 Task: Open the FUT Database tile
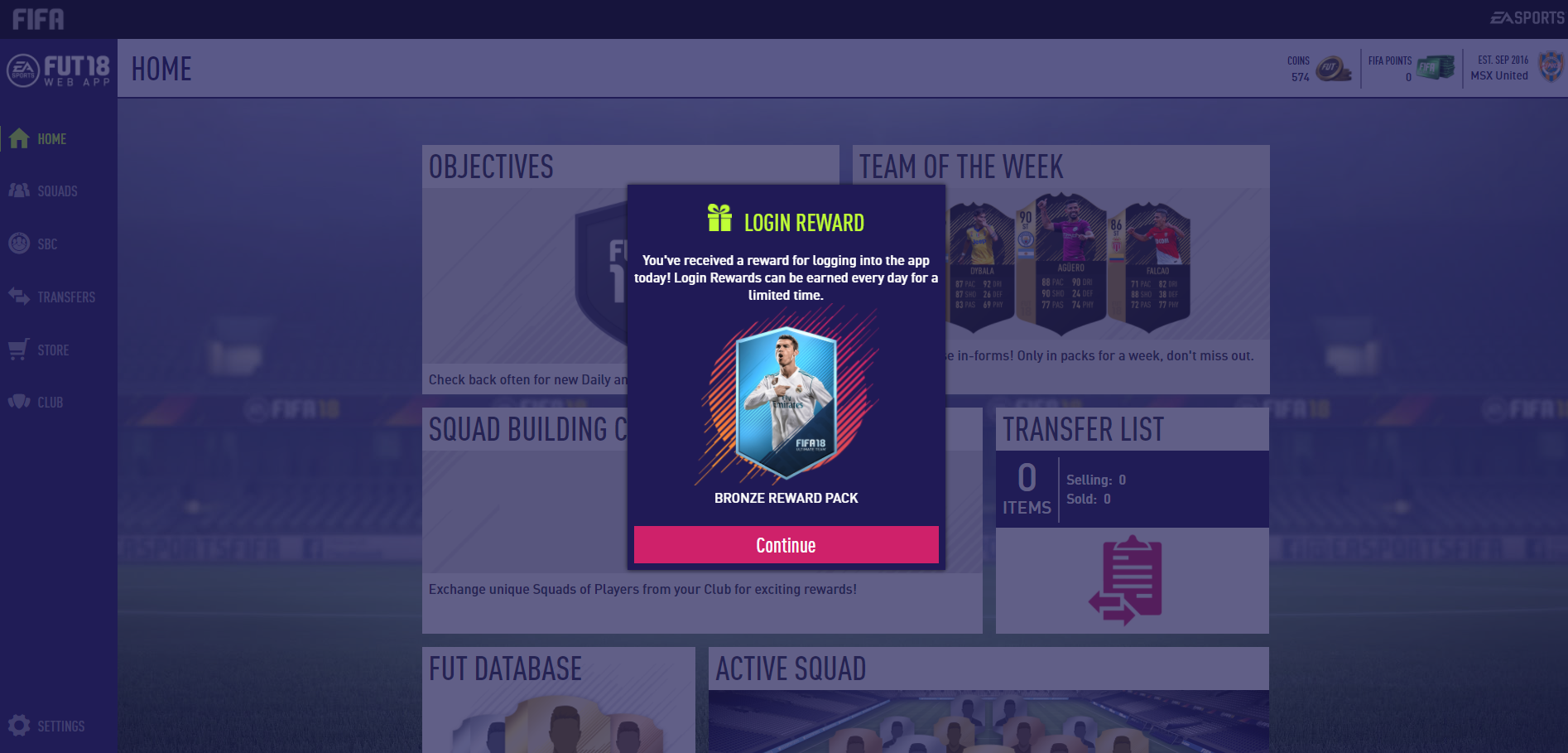pyautogui.click(x=559, y=700)
